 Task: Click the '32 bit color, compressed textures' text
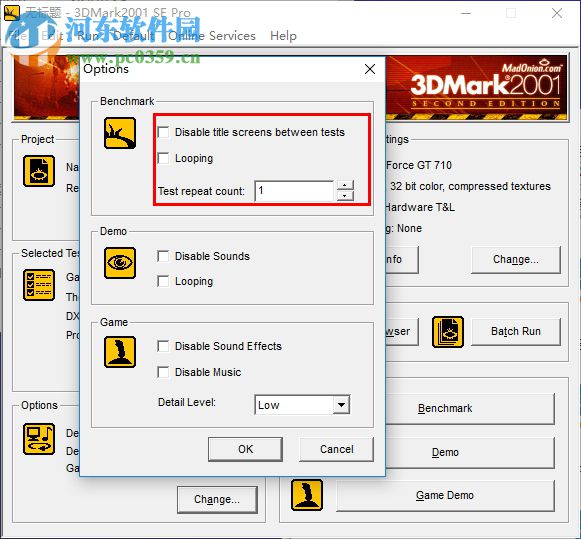tap(470, 186)
